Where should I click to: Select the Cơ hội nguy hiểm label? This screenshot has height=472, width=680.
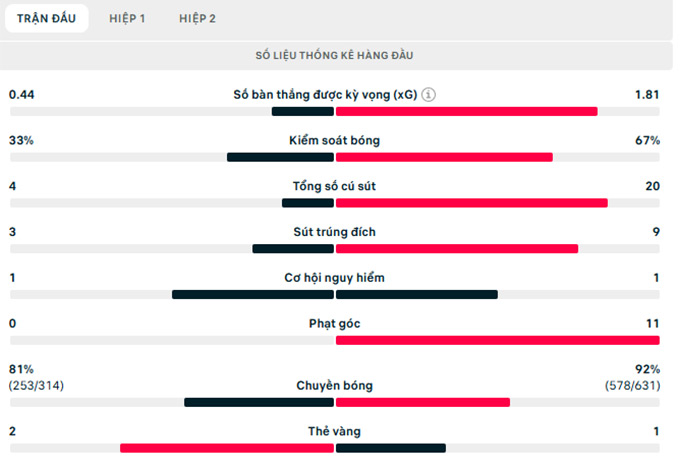click(x=335, y=278)
